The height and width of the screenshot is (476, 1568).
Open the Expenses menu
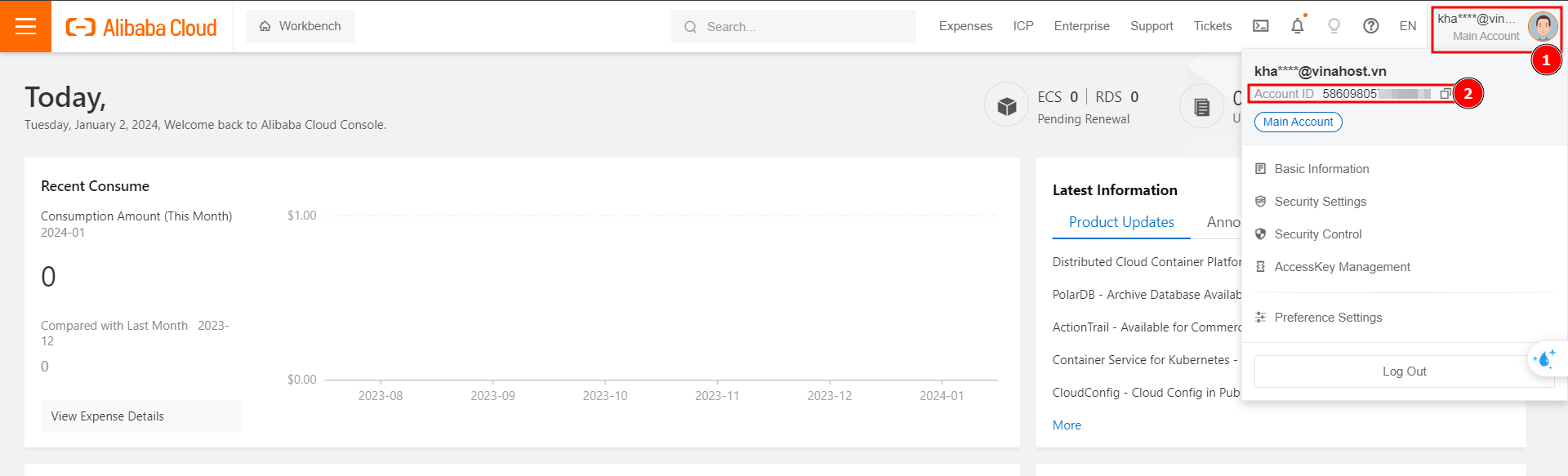point(965,26)
